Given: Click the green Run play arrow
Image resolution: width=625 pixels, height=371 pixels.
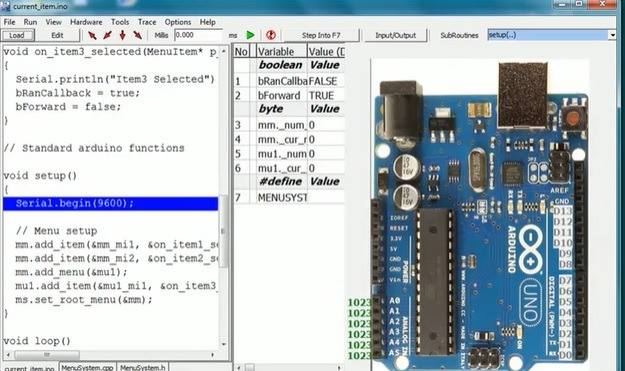Looking at the screenshot, I should [x=250, y=35].
